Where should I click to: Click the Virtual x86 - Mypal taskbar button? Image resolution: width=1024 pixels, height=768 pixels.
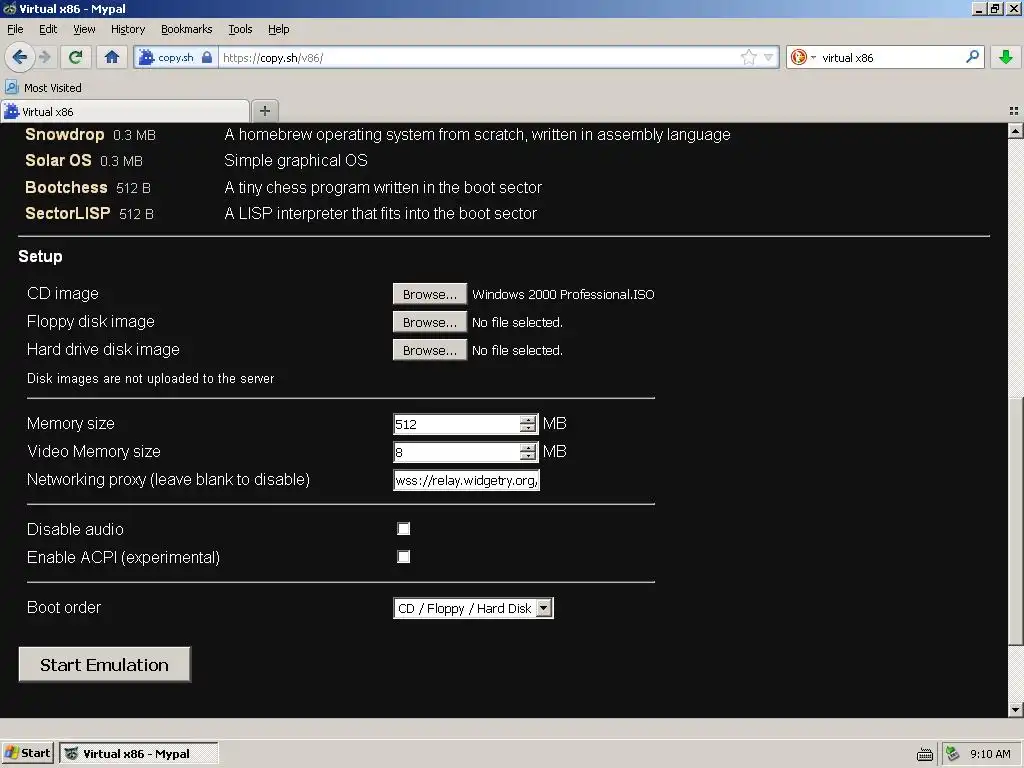pyautogui.click(x=138, y=753)
